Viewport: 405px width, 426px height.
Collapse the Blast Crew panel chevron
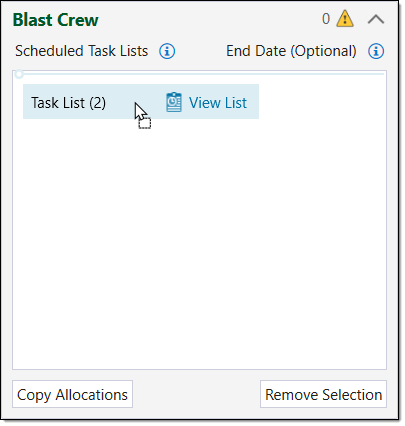click(376, 19)
